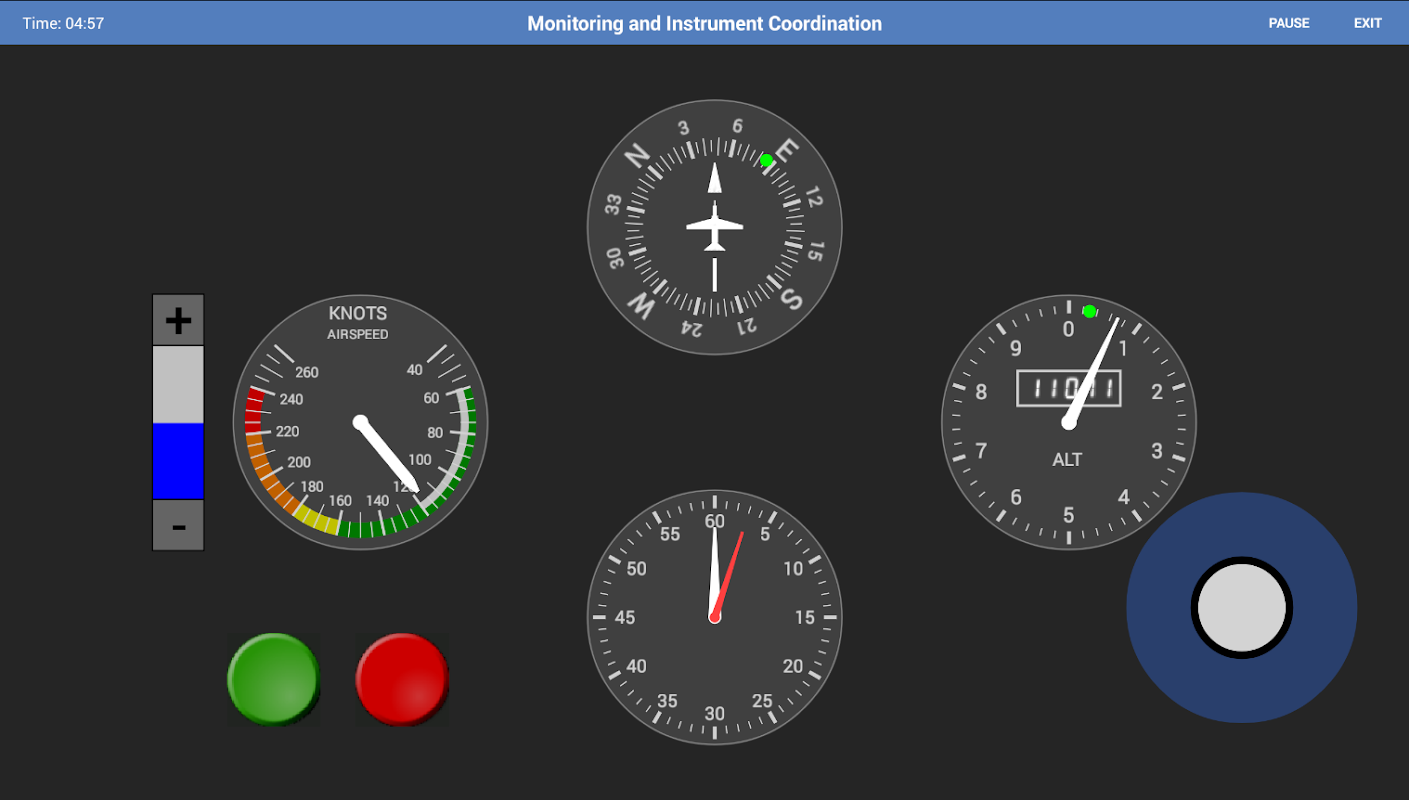Exit the instrument coordination test

click(x=1367, y=23)
